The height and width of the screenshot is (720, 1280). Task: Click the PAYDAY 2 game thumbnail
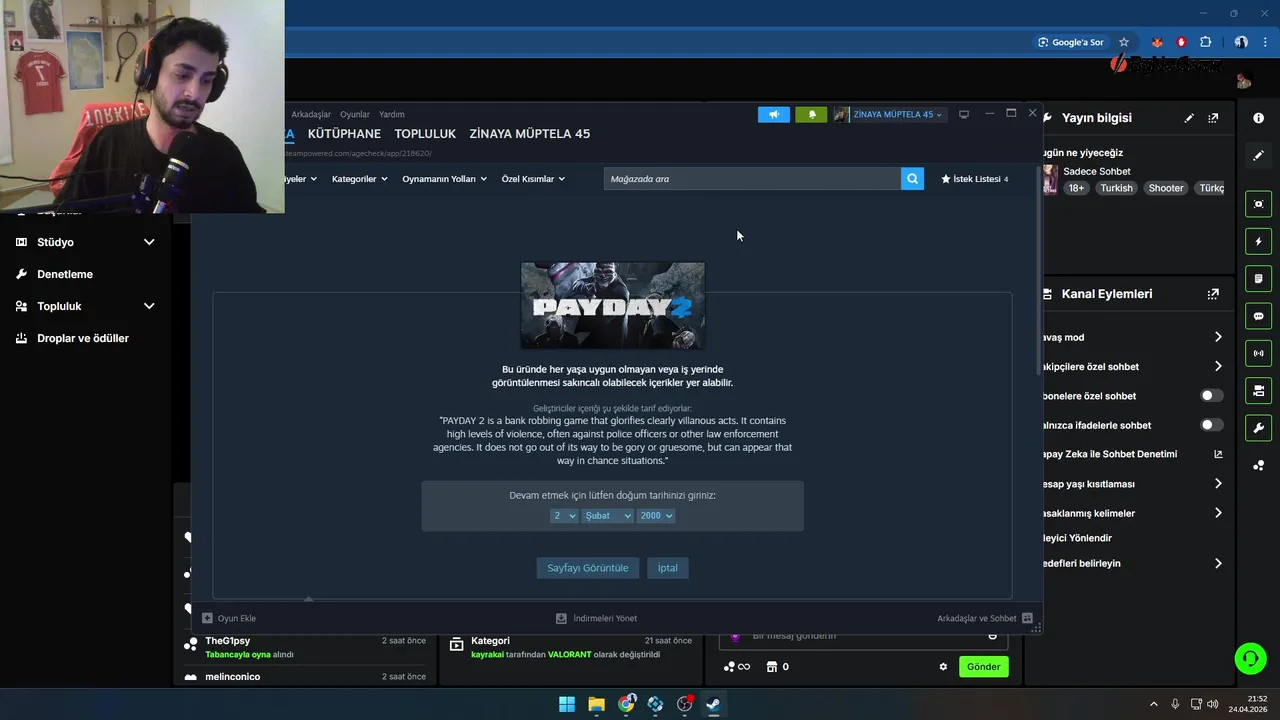(x=613, y=306)
